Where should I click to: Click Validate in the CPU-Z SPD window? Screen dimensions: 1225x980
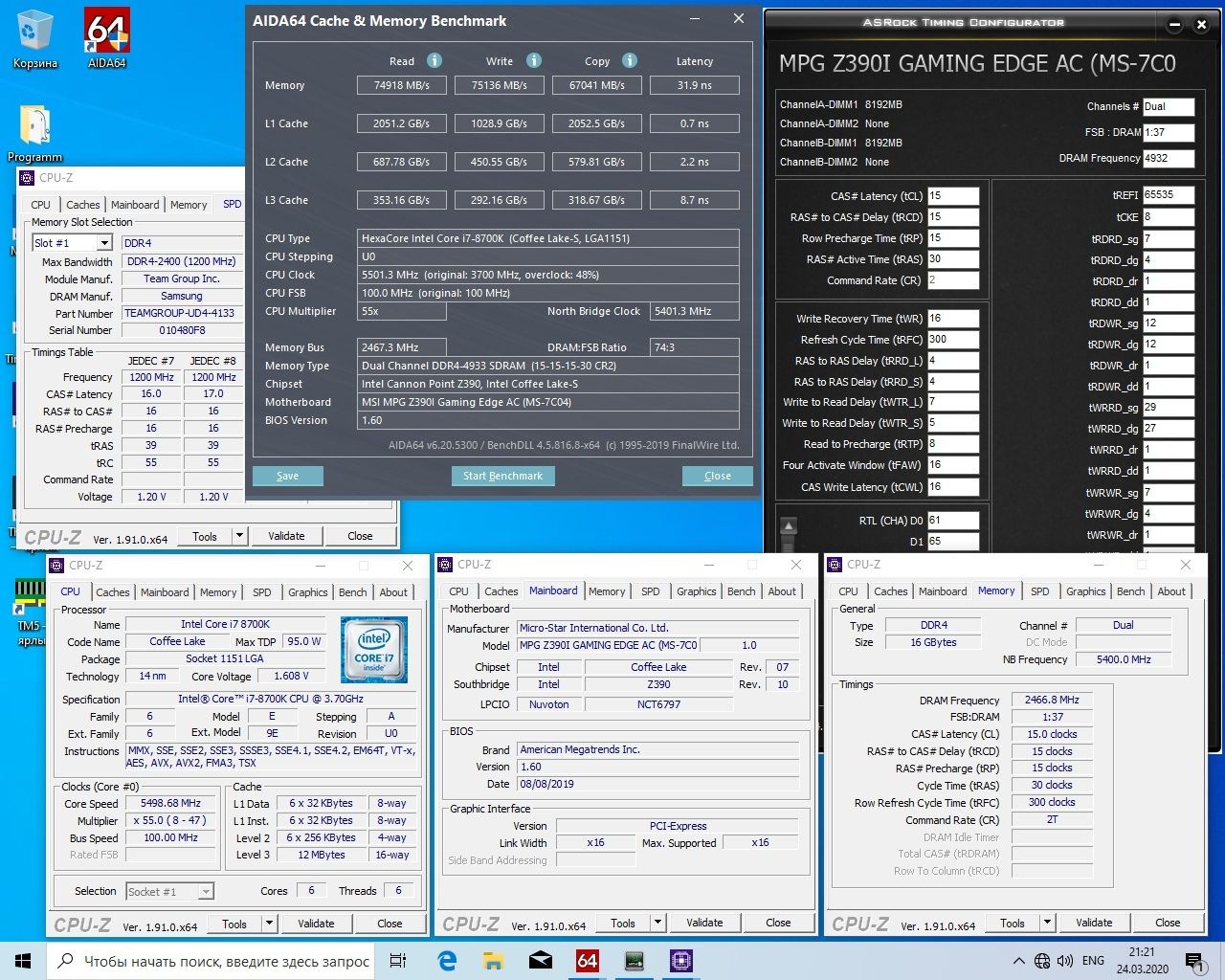(286, 536)
